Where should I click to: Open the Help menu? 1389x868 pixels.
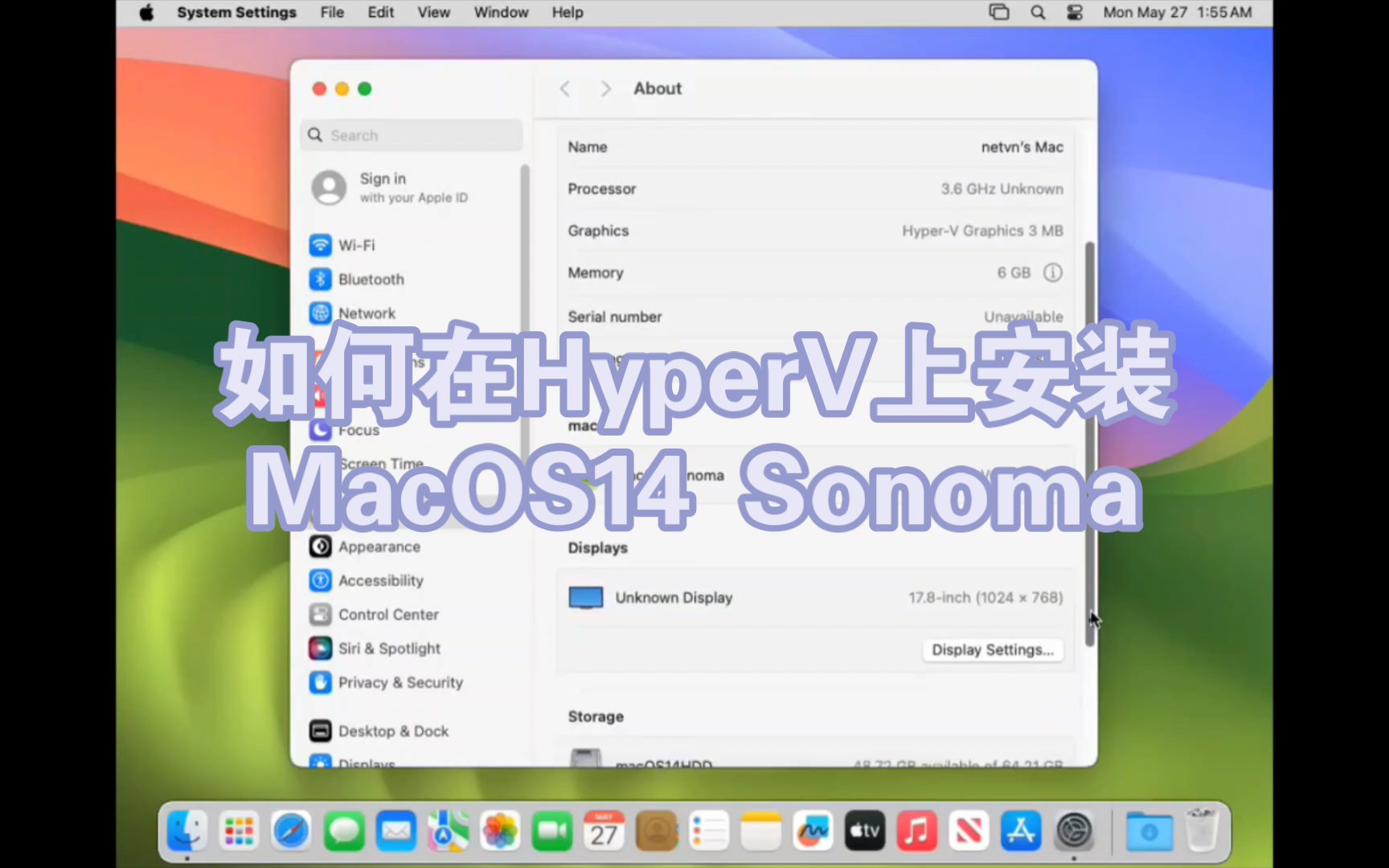567,13
